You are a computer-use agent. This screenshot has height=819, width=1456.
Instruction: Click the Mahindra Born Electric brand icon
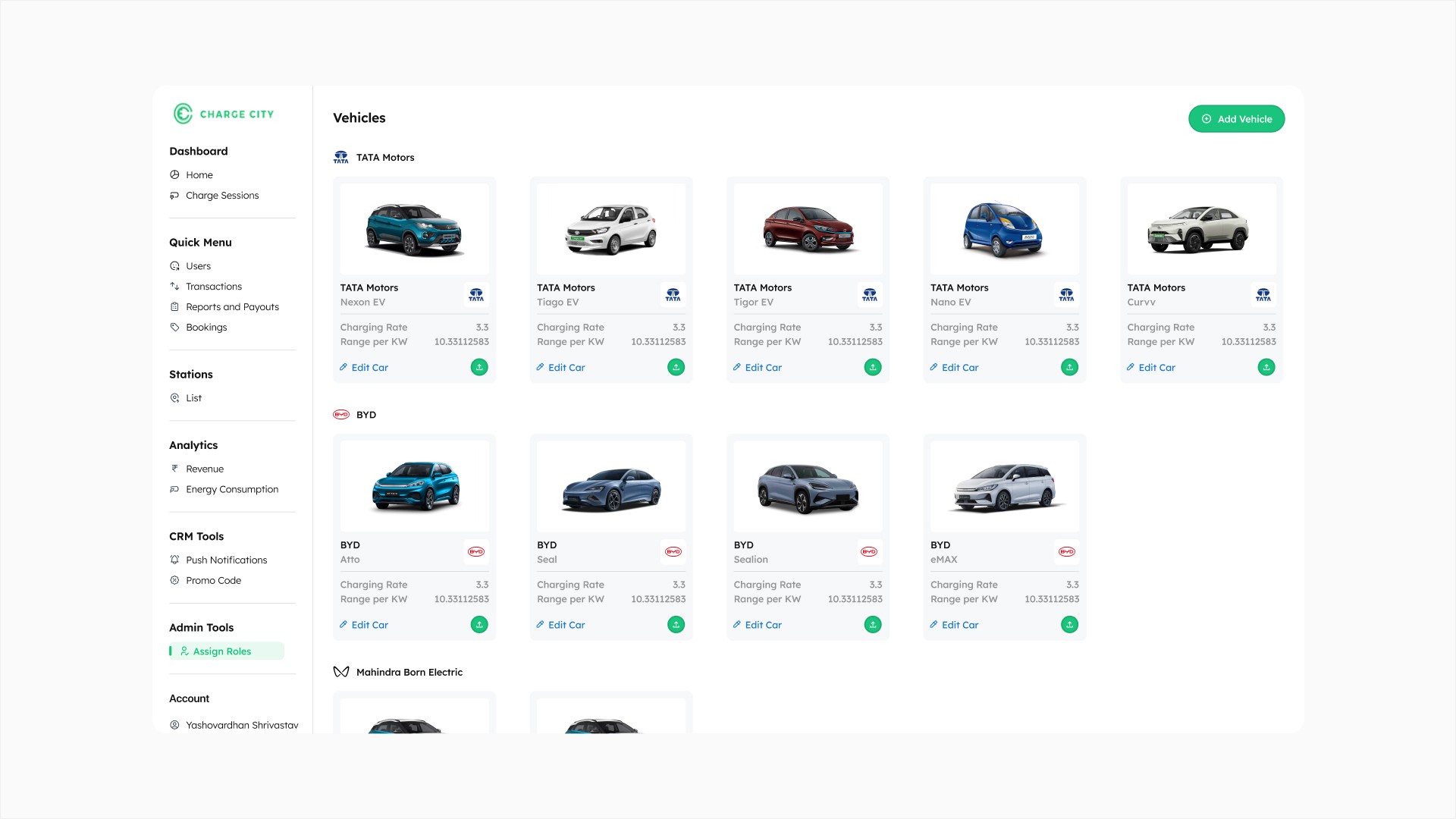point(341,672)
